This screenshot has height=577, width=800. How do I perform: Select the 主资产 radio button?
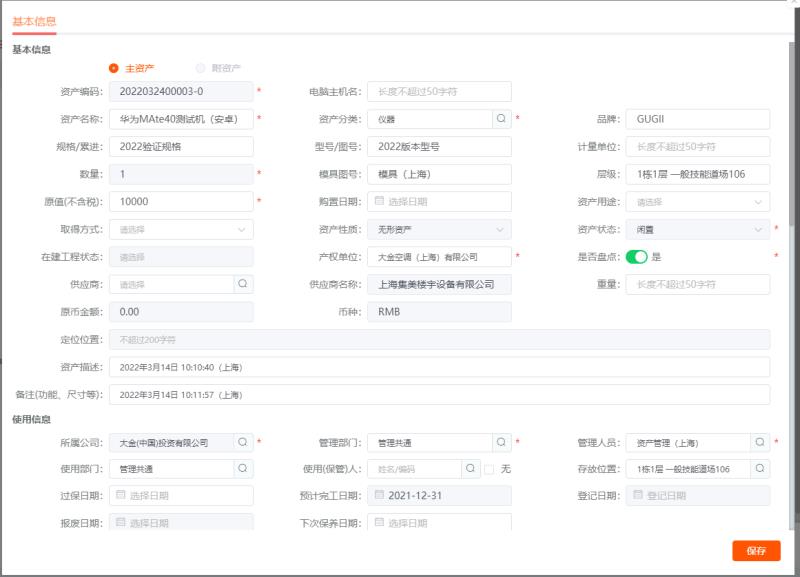114,68
